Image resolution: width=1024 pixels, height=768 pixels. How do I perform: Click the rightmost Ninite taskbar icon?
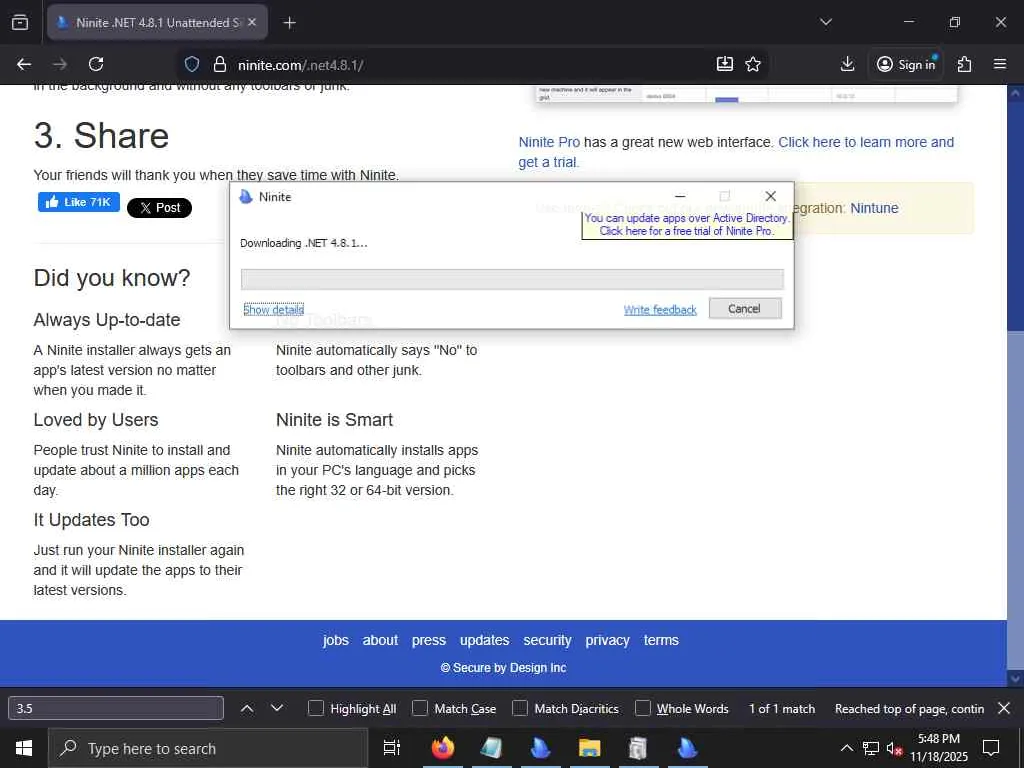(687, 748)
